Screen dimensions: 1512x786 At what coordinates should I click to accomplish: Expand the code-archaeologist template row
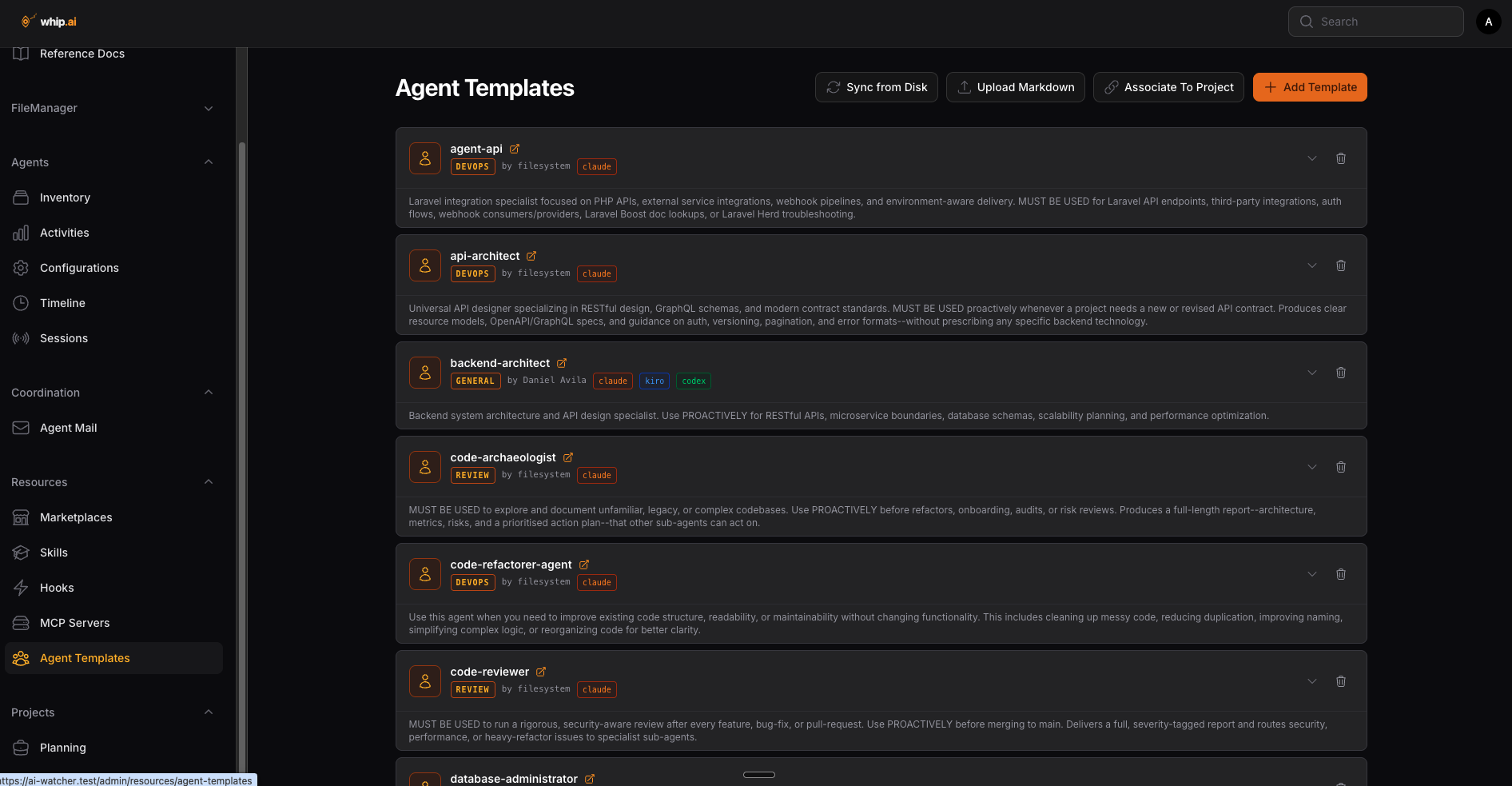coord(1312,467)
